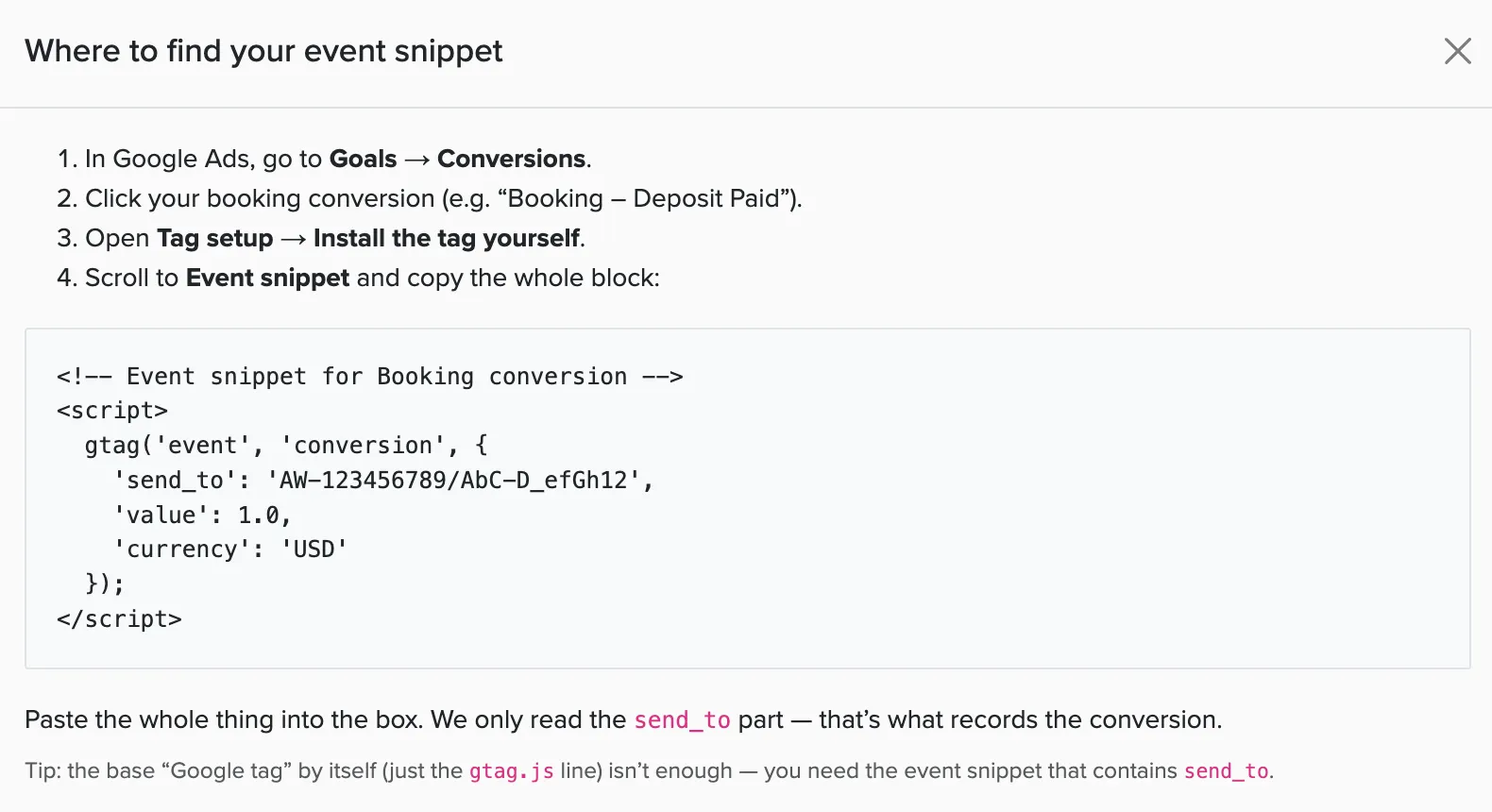Click the gtag('event', 'conversion' line

(x=286, y=446)
